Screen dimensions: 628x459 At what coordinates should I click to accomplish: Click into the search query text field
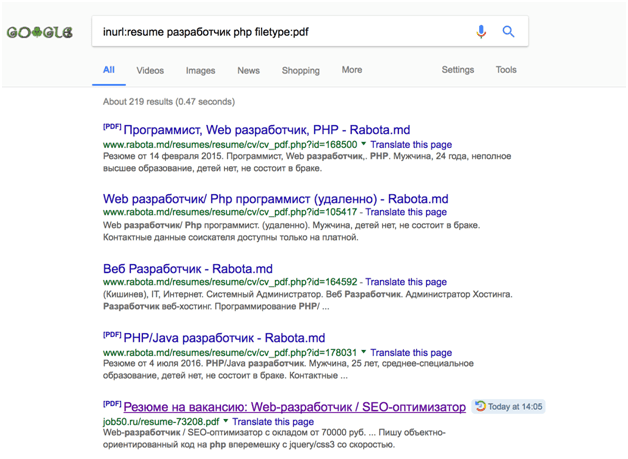pyautogui.click(x=280, y=31)
